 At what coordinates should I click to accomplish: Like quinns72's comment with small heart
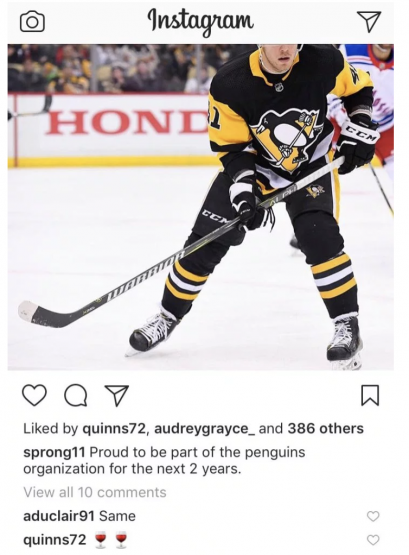click(x=373, y=540)
